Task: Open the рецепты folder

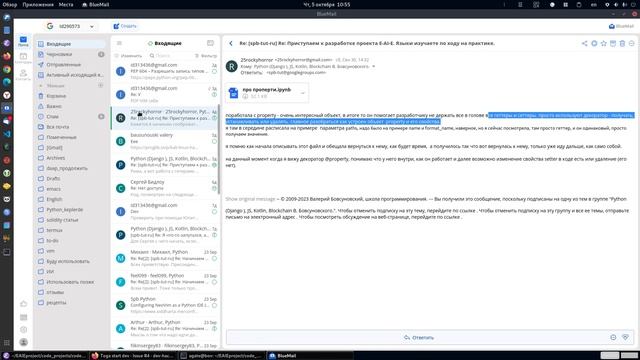Action: tap(71, 302)
